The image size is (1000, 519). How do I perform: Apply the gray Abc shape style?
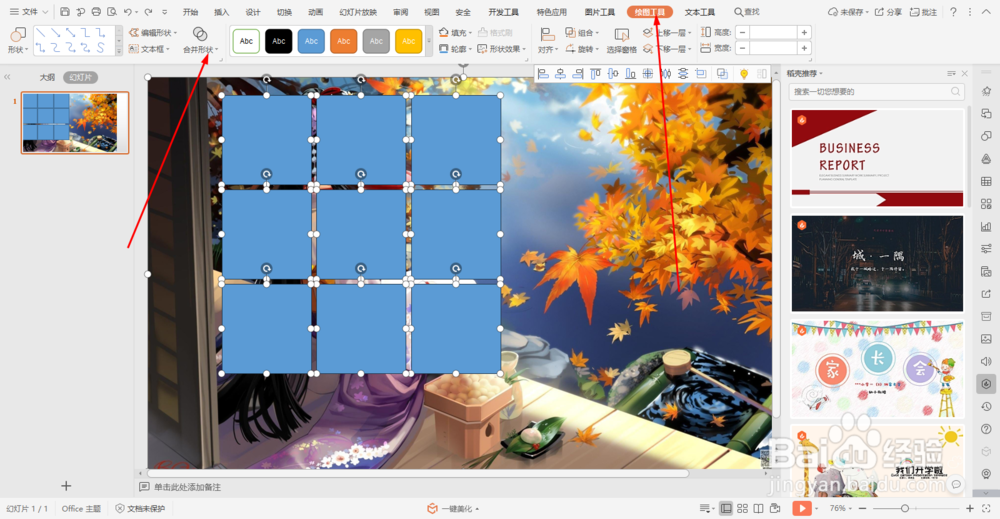(376, 41)
